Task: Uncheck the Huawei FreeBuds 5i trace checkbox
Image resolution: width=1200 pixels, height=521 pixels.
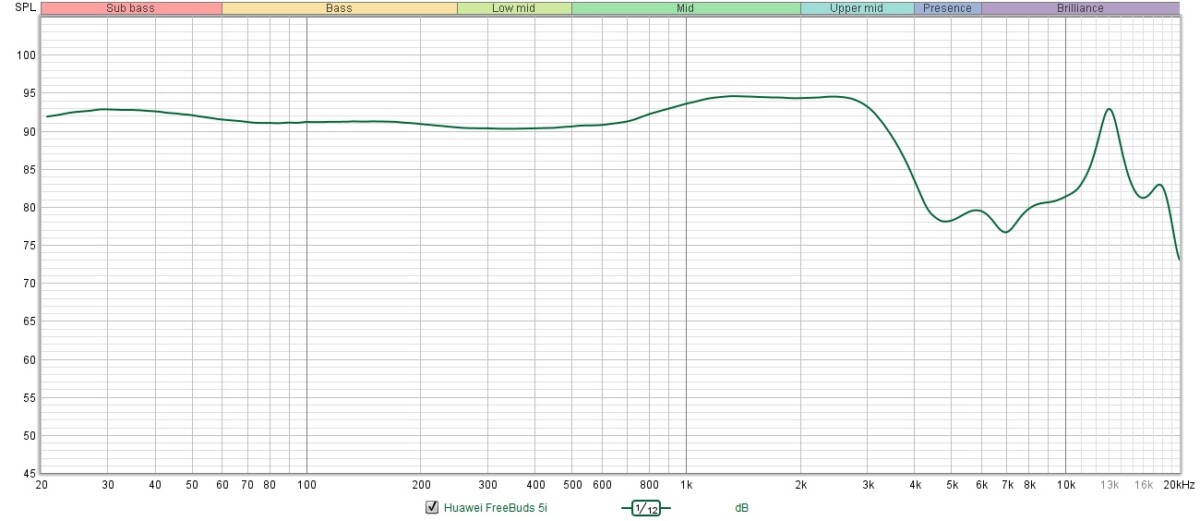Action: [x=432, y=508]
